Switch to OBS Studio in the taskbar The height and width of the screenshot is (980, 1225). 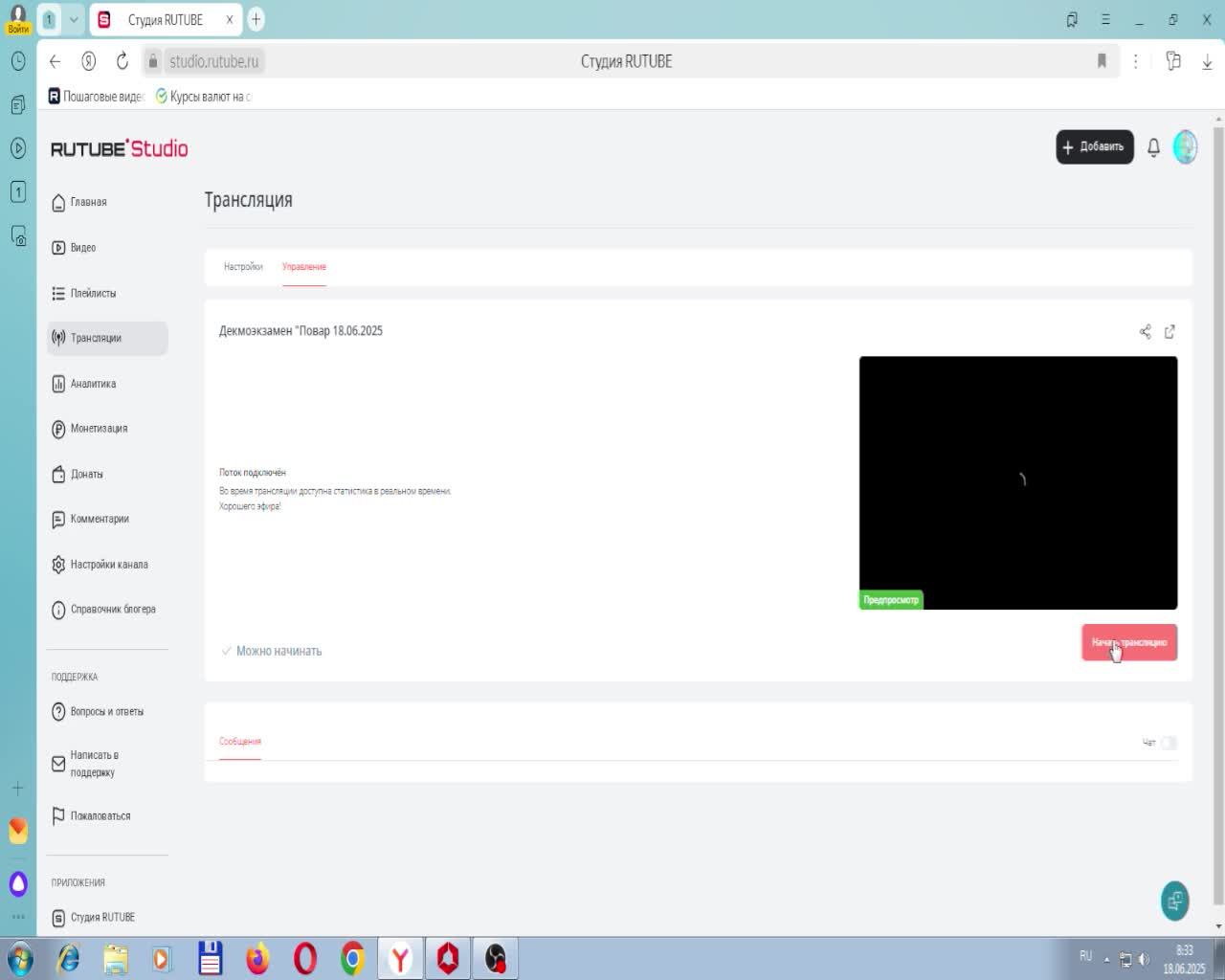pos(496,959)
